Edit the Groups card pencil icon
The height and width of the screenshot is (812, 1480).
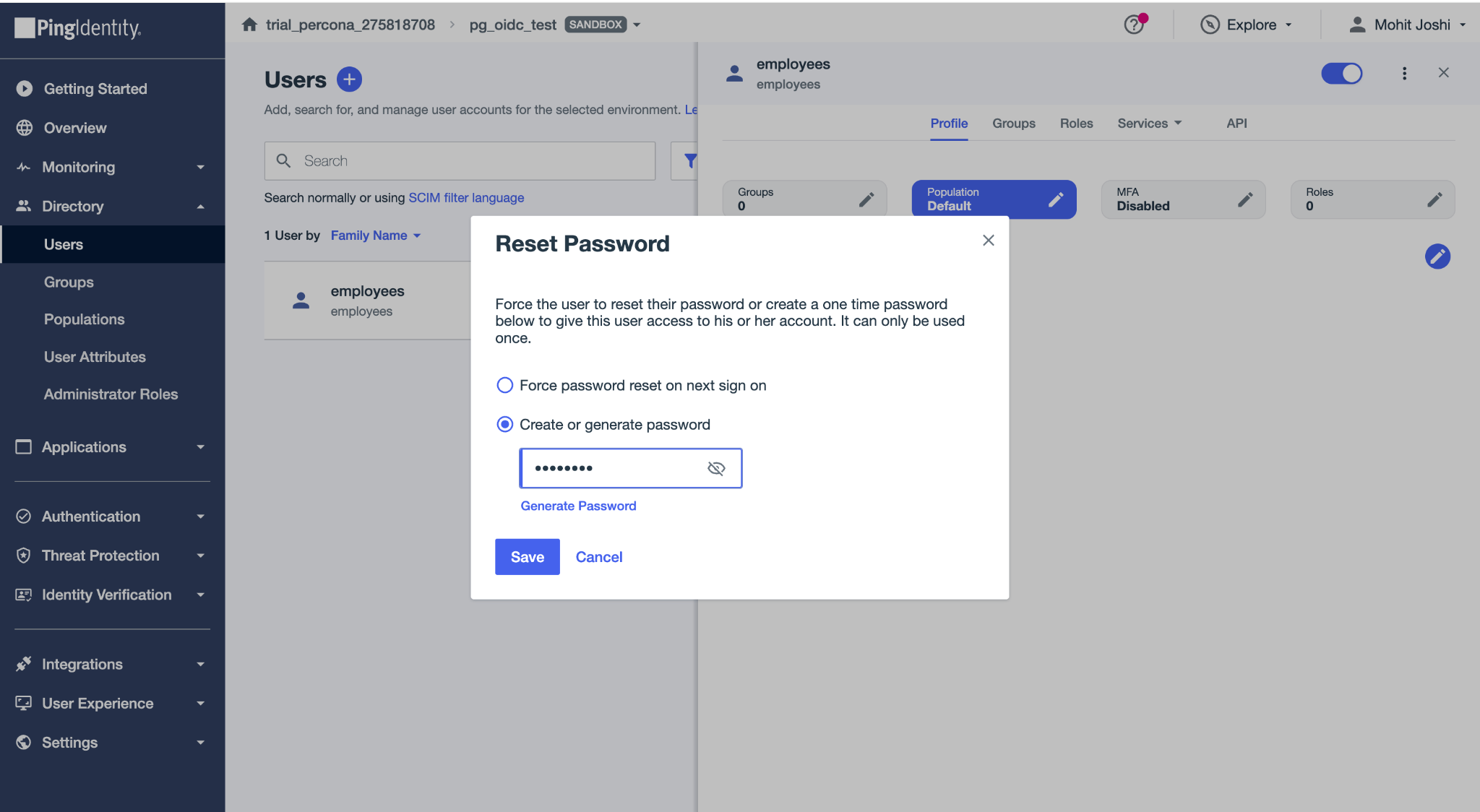click(866, 199)
